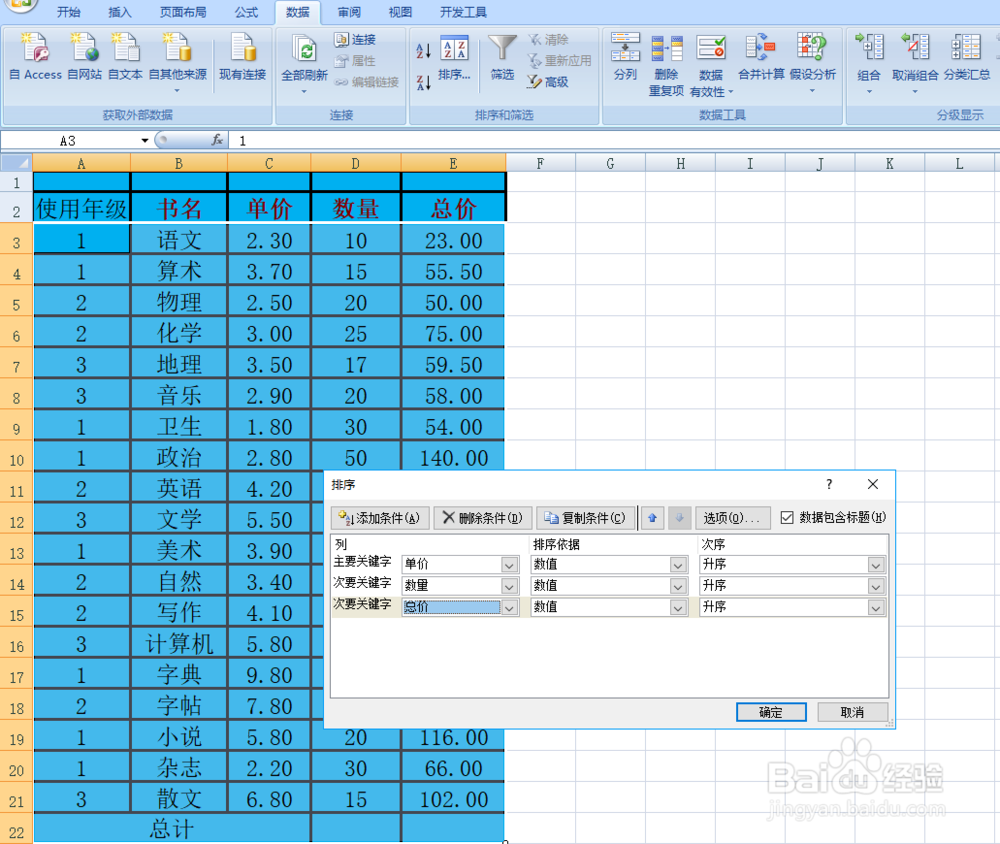The image size is (1000, 844).
Task: Click the 总价 header cell
Action: (453, 208)
